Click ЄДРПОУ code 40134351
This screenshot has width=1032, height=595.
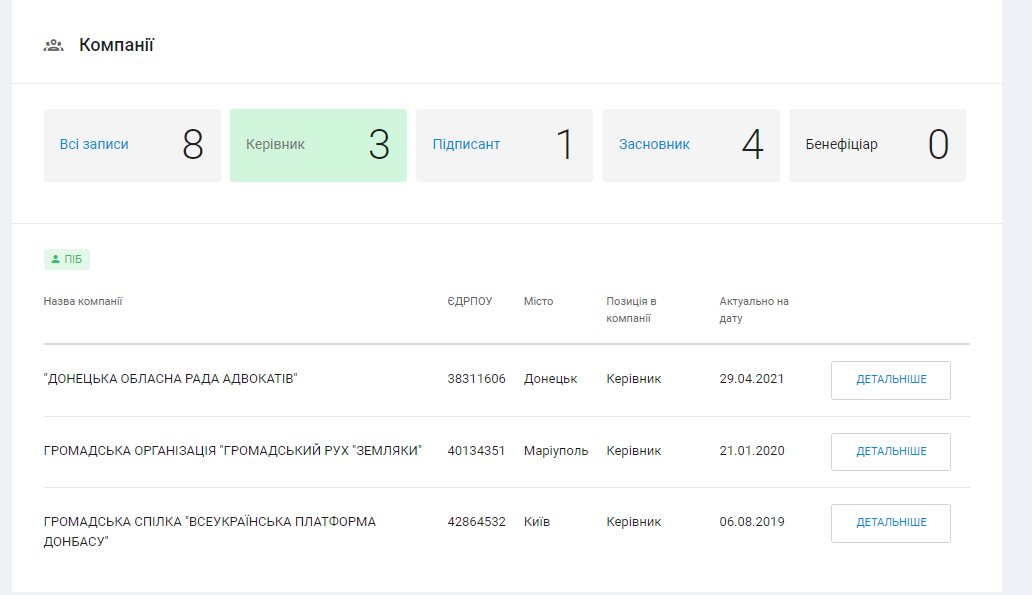[476, 451]
